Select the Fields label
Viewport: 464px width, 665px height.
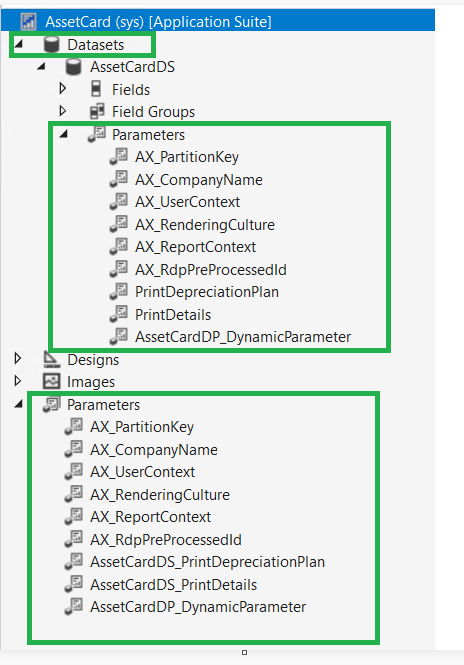pyautogui.click(x=131, y=89)
